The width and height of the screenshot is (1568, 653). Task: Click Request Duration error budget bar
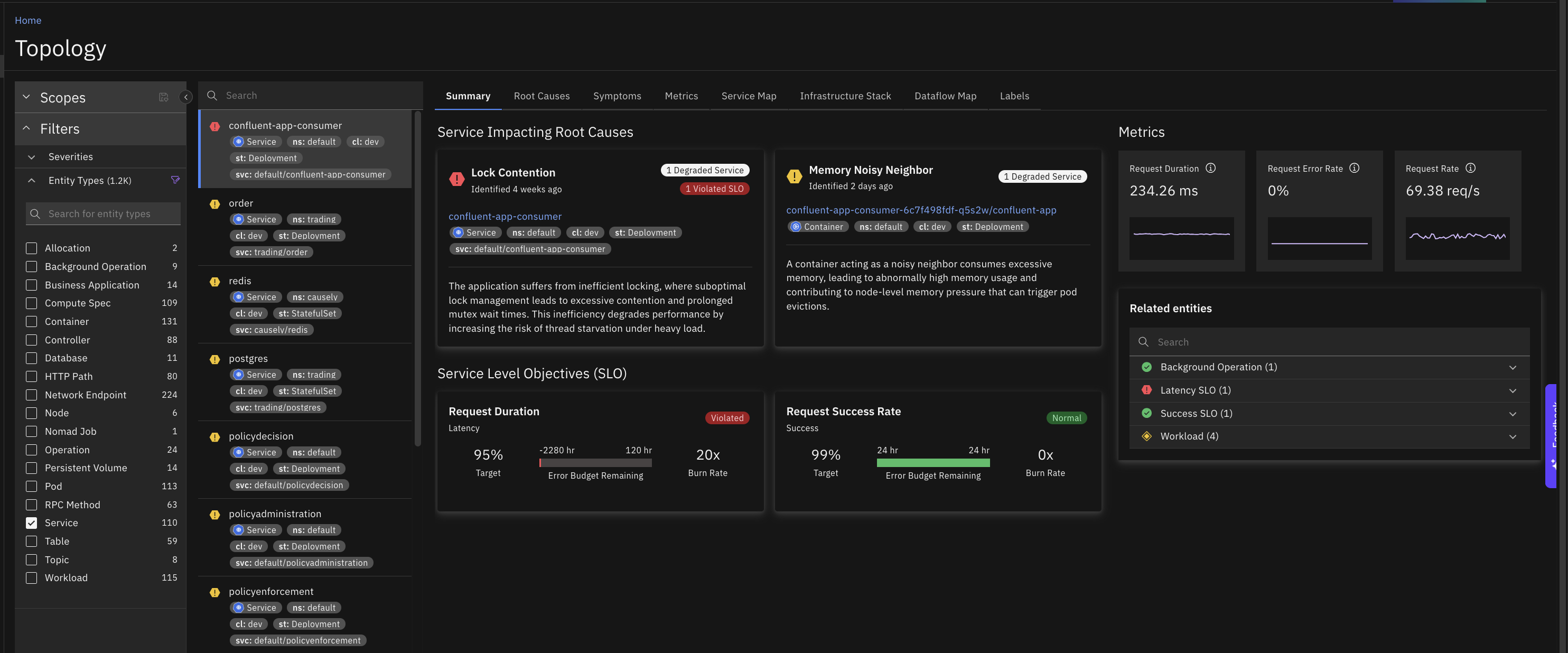point(595,463)
